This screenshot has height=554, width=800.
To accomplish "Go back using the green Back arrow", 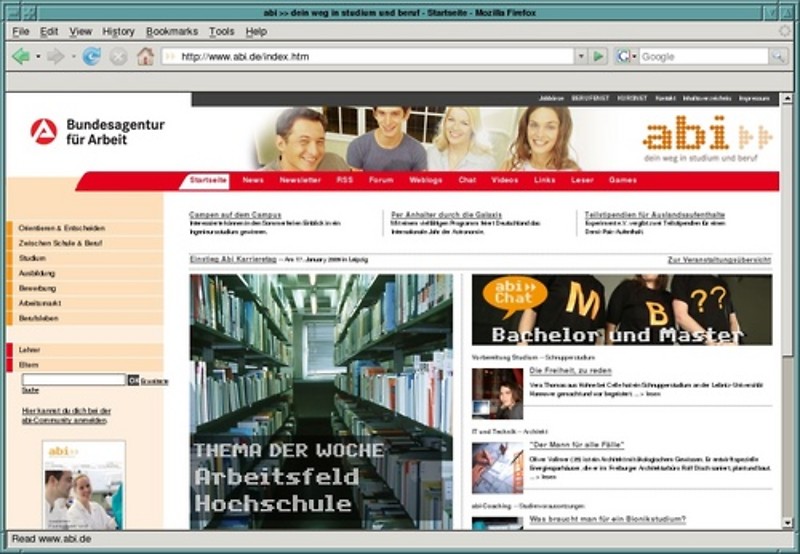I will [21, 56].
